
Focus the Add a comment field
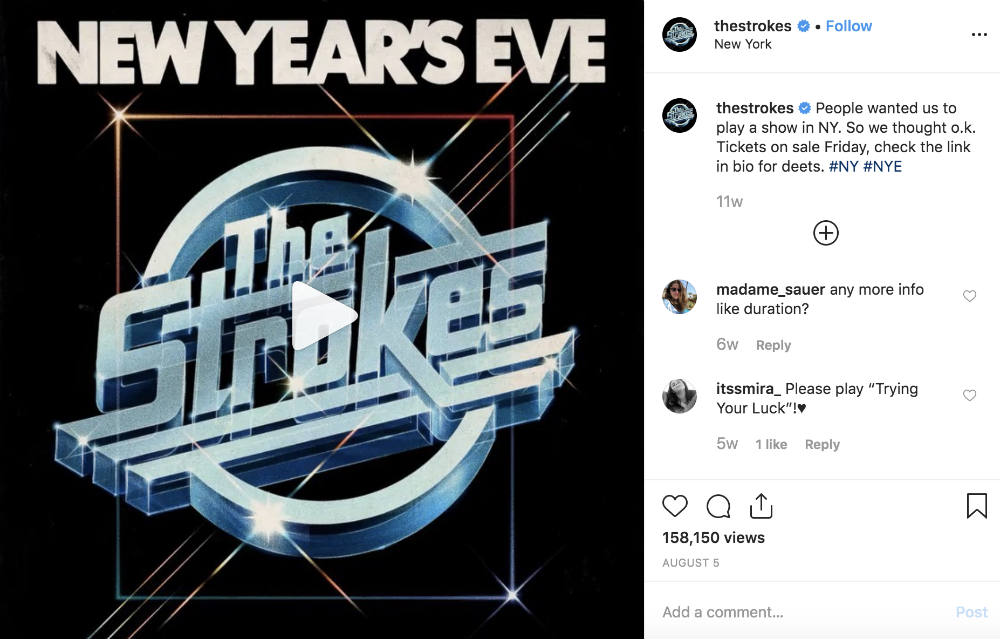click(x=804, y=612)
